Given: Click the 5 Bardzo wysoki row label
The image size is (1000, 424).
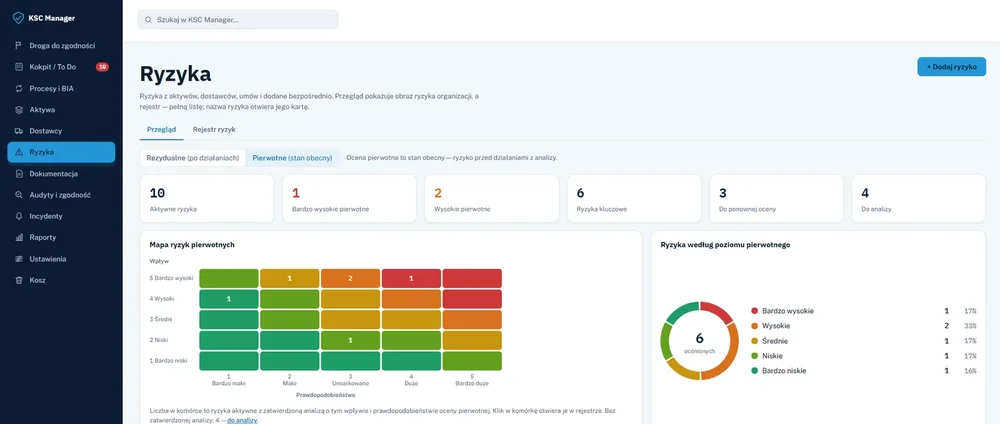Looking at the screenshot, I should click(x=172, y=279).
